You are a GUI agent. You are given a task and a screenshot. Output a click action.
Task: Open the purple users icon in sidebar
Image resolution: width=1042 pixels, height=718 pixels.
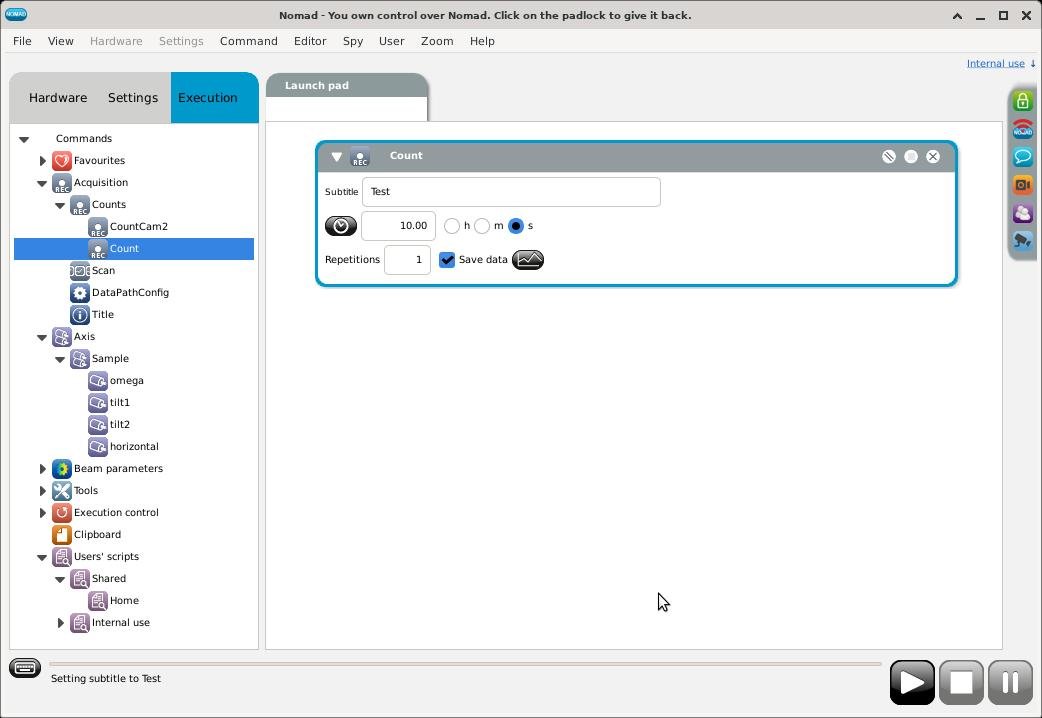(1022, 213)
